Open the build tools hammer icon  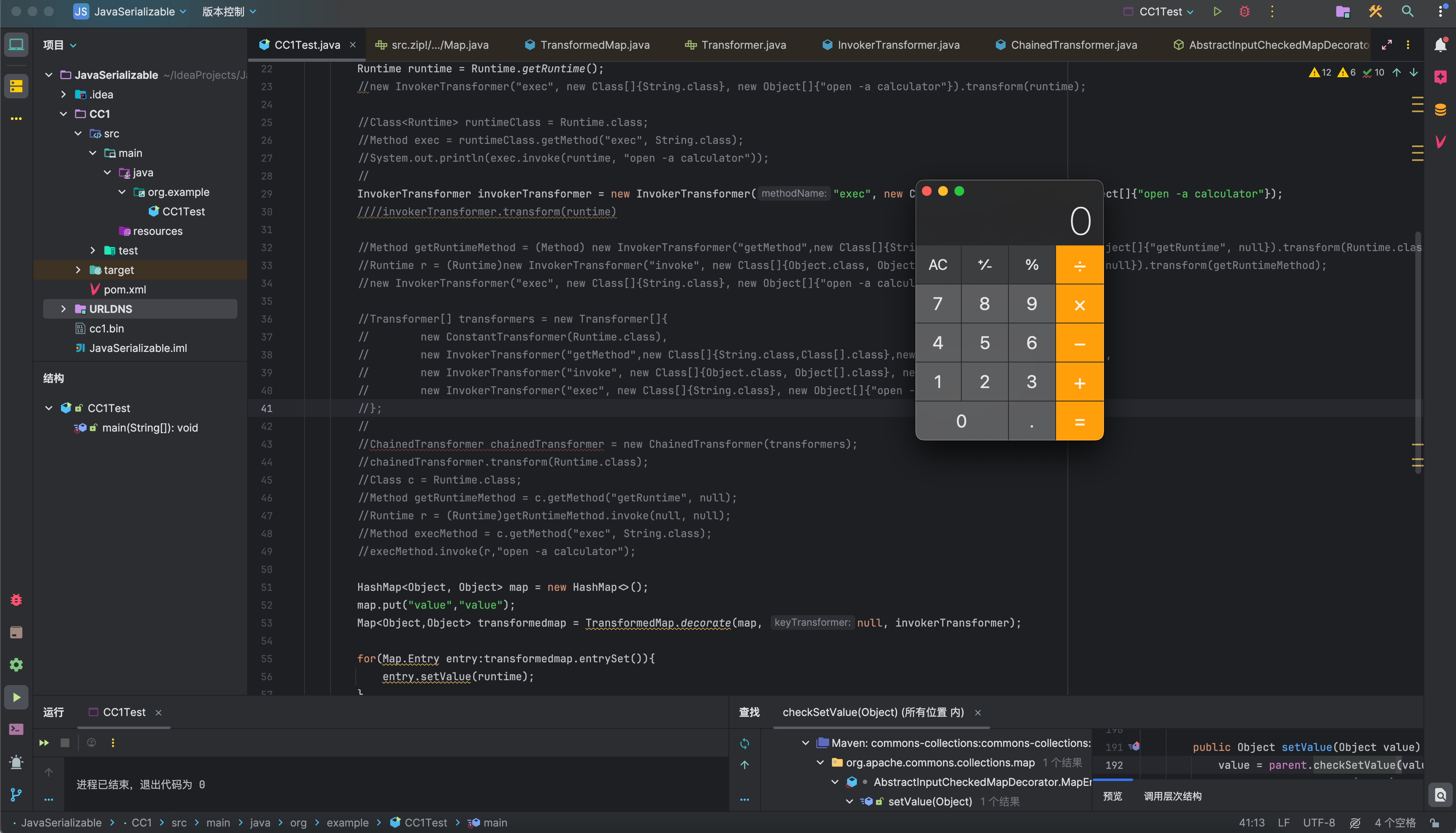click(x=1375, y=11)
